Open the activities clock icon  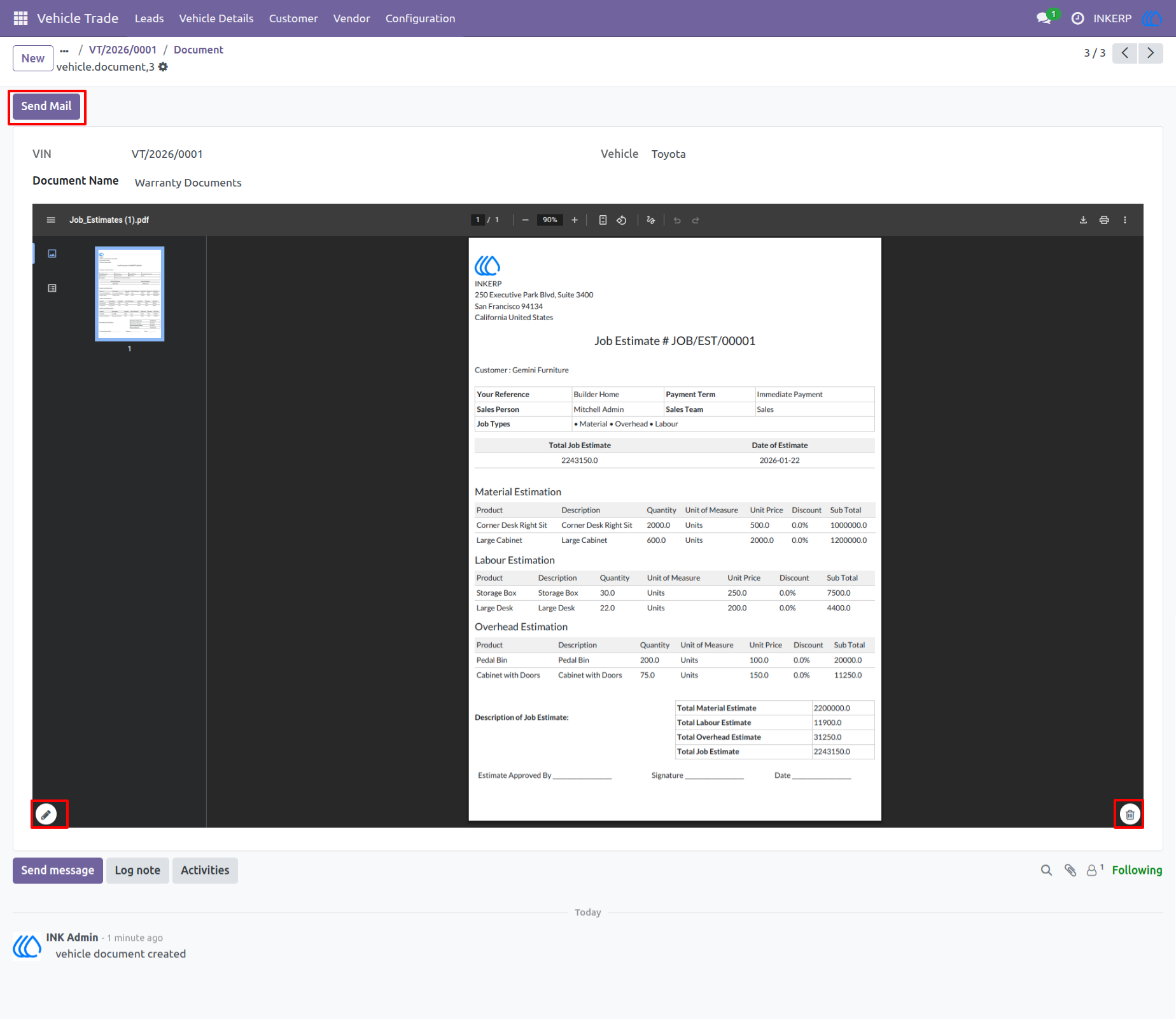point(1077,18)
